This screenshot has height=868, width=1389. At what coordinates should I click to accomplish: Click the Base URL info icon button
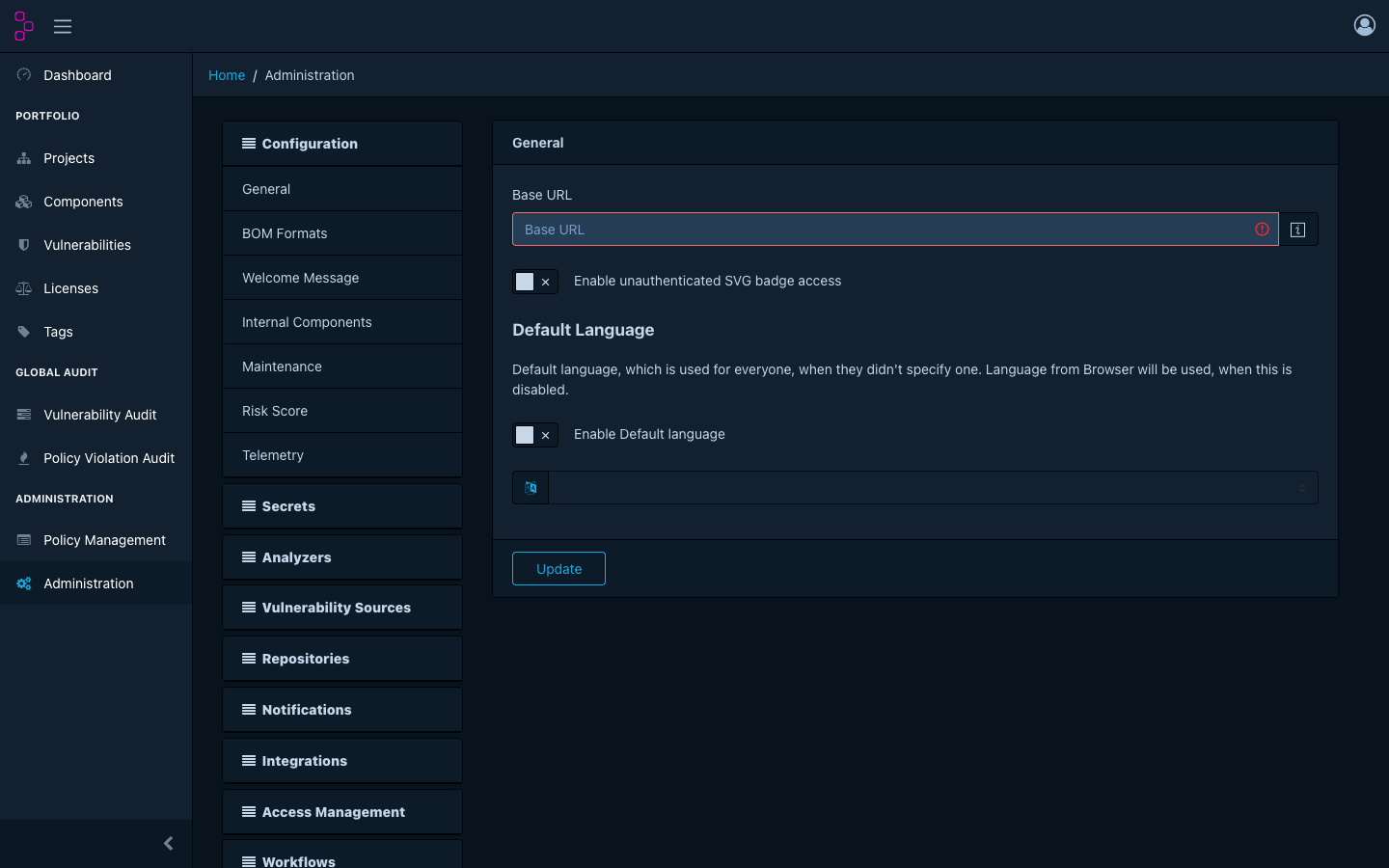coord(1298,230)
